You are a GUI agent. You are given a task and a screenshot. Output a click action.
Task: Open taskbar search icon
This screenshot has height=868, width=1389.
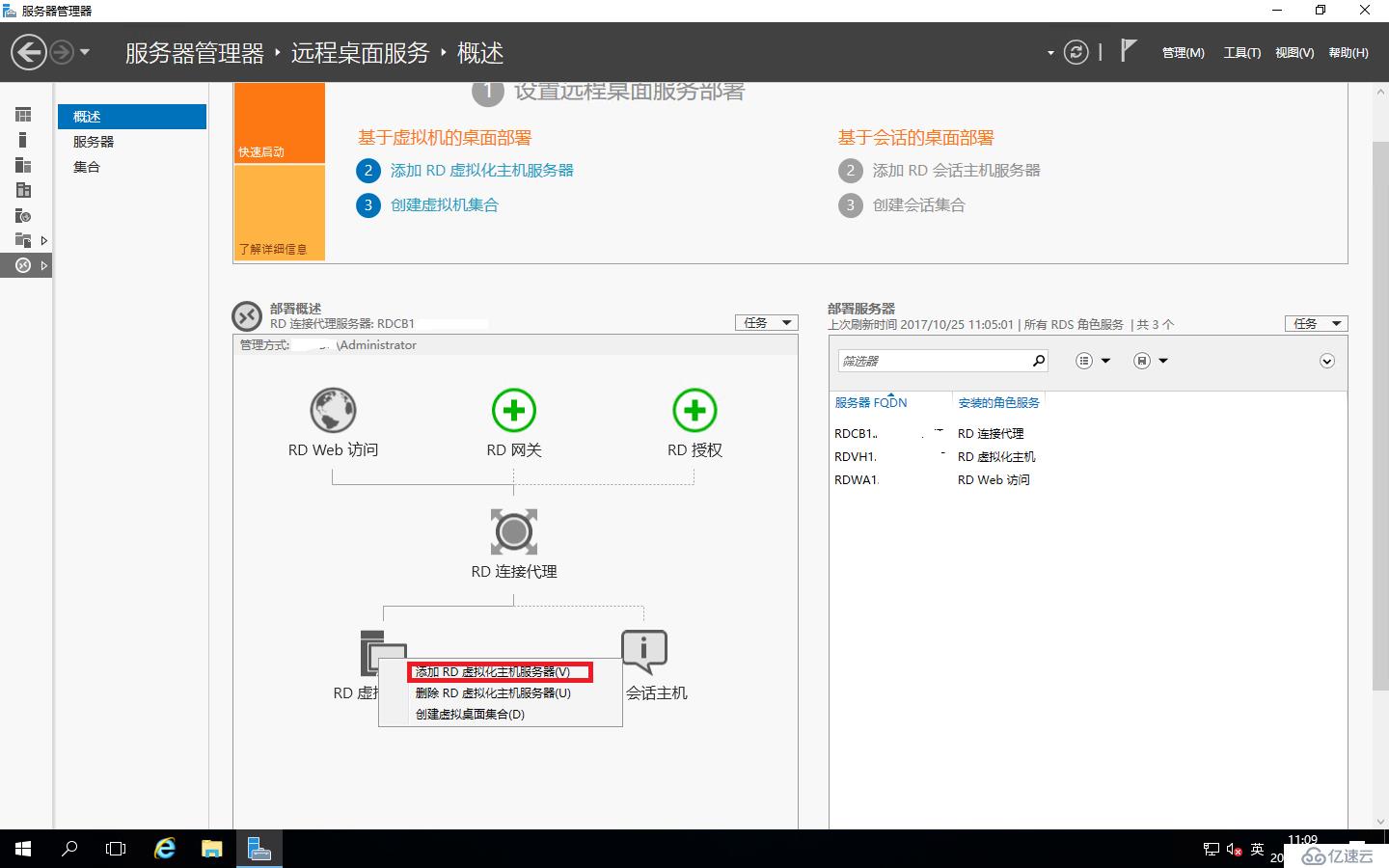69,849
